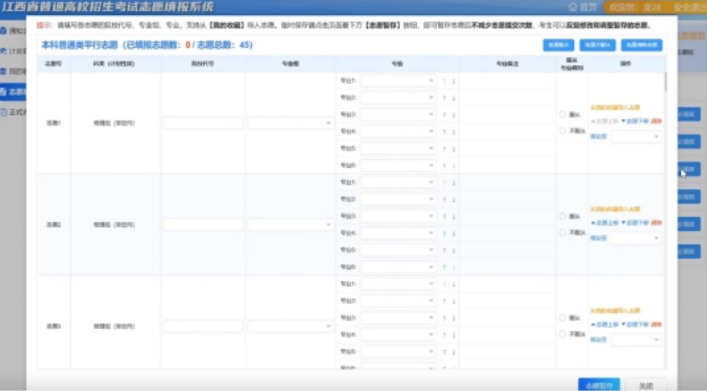Click 院校代号 input field for 志愿2
Viewport: 707px width, 391px height.
coord(203,225)
